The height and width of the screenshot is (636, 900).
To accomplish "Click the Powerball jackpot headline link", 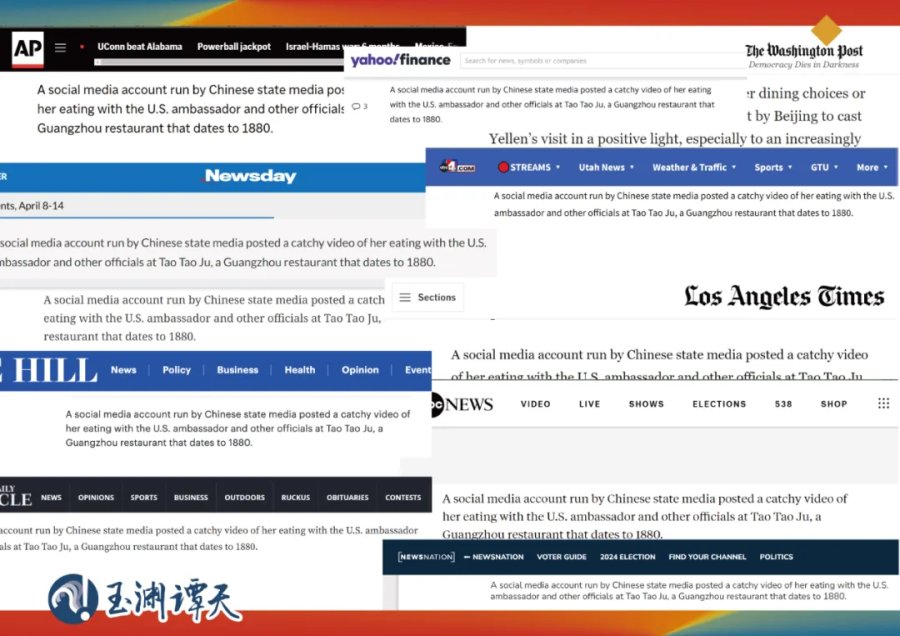I will point(233,47).
